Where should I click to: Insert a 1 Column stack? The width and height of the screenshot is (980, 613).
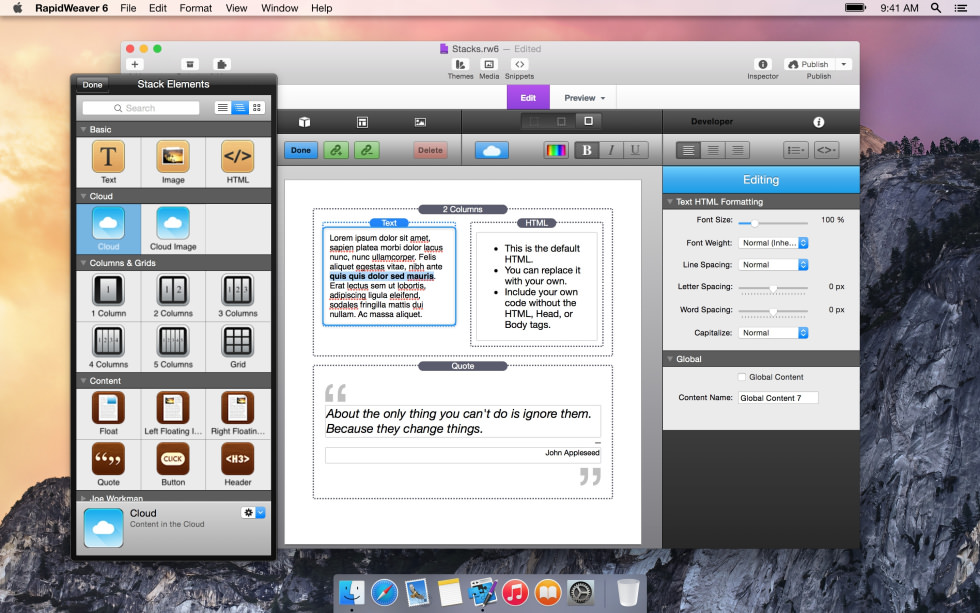[108, 296]
